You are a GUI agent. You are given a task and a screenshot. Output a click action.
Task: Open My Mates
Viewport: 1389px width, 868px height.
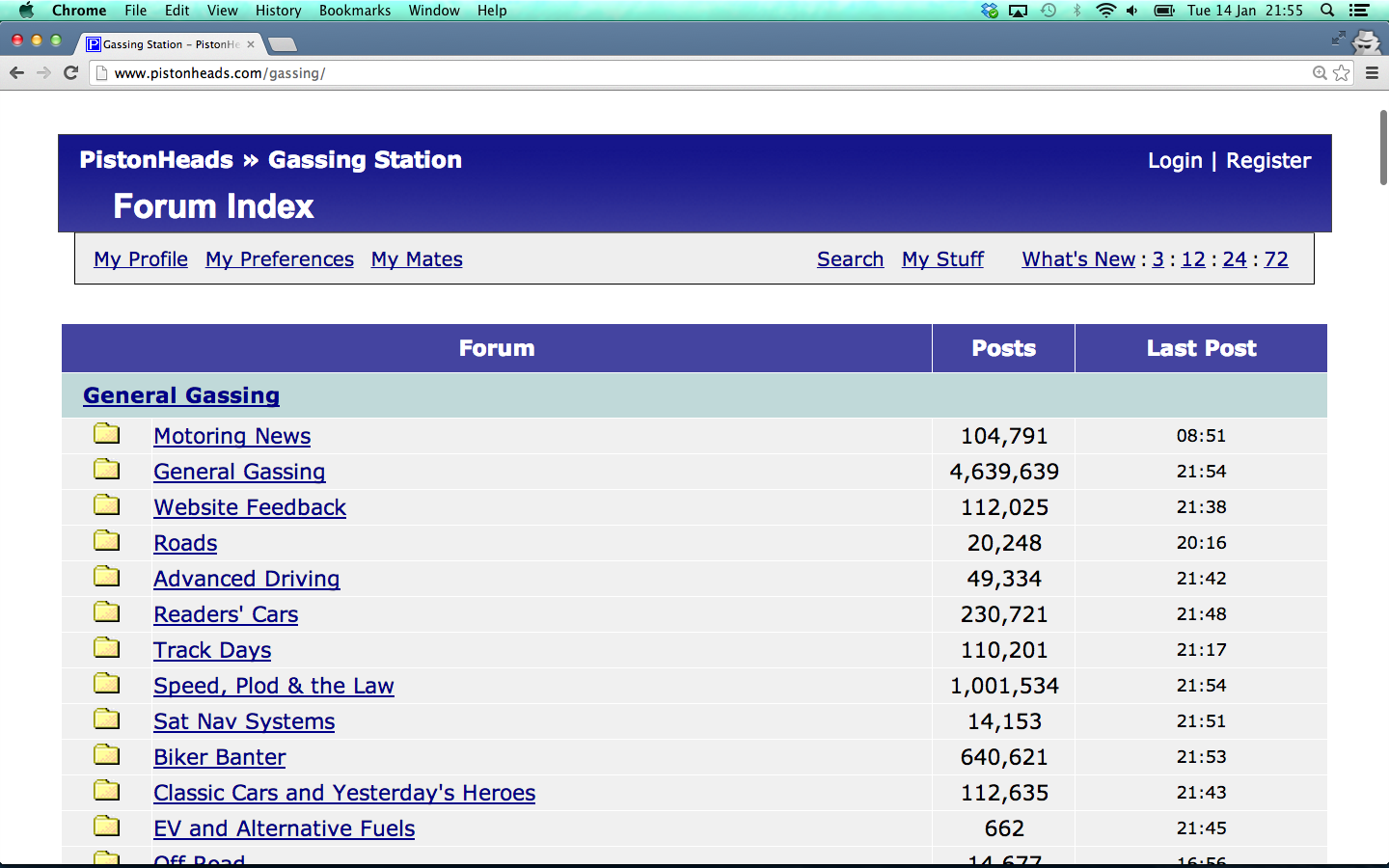(417, 259)
